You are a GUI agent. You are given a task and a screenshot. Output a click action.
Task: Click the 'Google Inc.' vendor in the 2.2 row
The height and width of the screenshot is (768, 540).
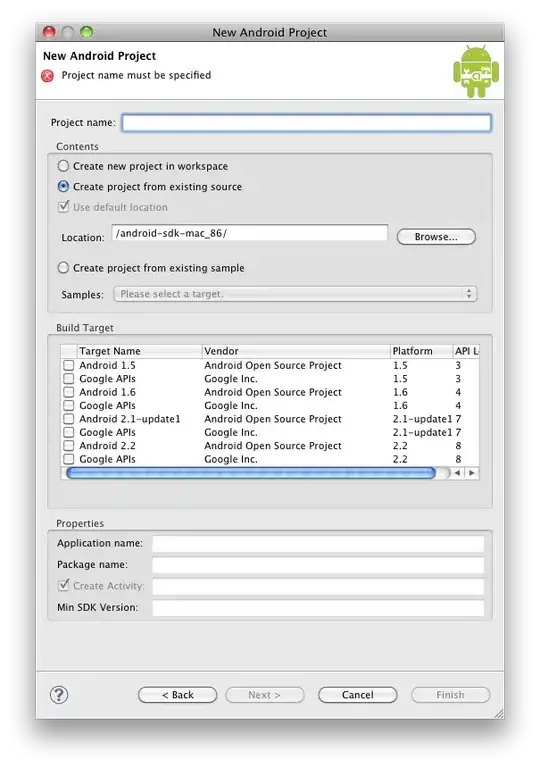[231, 459]
